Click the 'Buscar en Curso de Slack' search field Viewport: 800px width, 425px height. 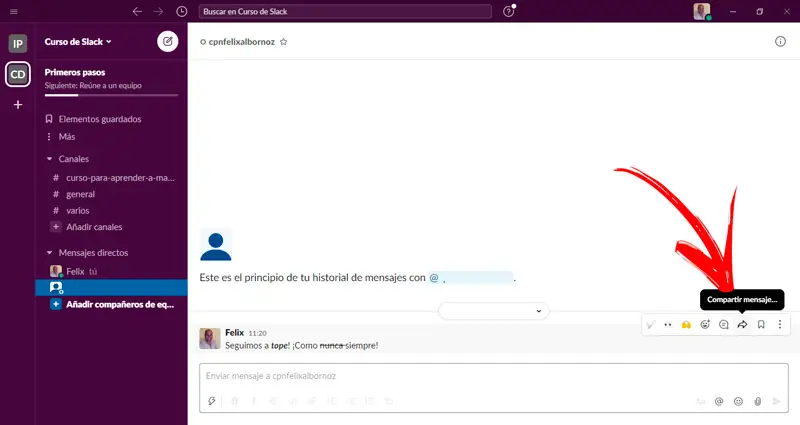pyautogui.click(x=345, y=11)
